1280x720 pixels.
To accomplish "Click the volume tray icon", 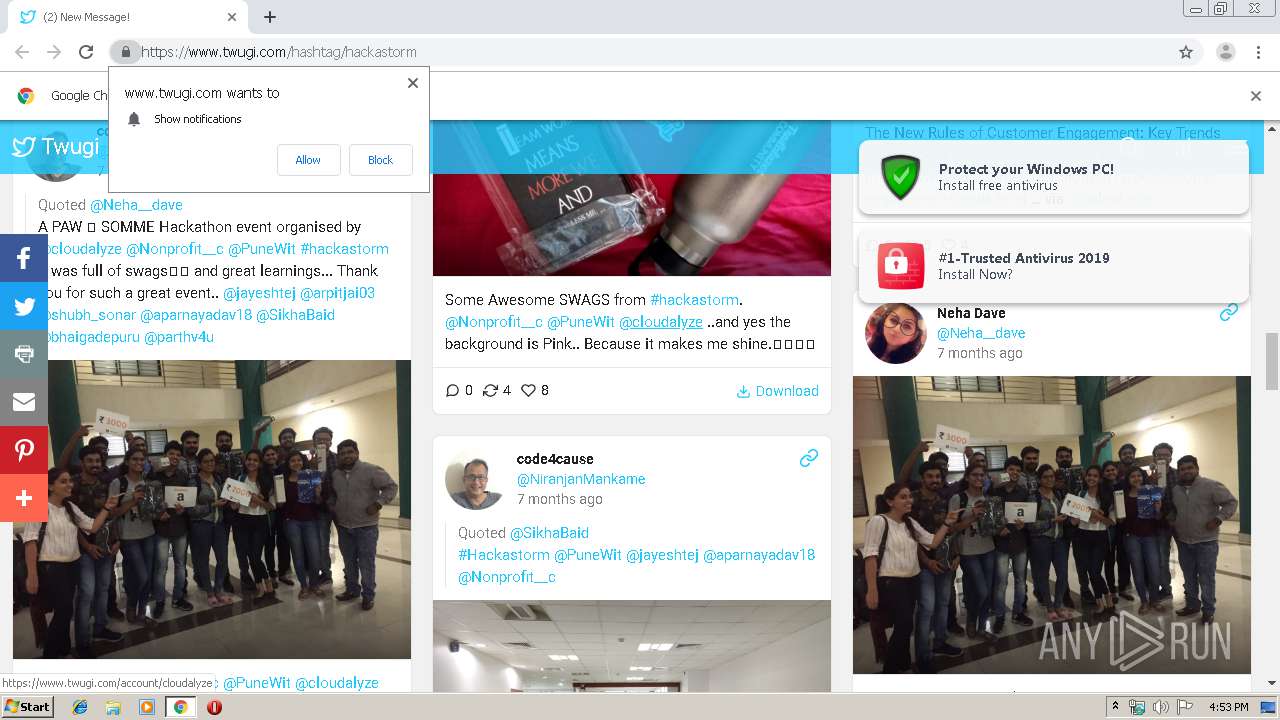I will click(x=1160, y=707).
